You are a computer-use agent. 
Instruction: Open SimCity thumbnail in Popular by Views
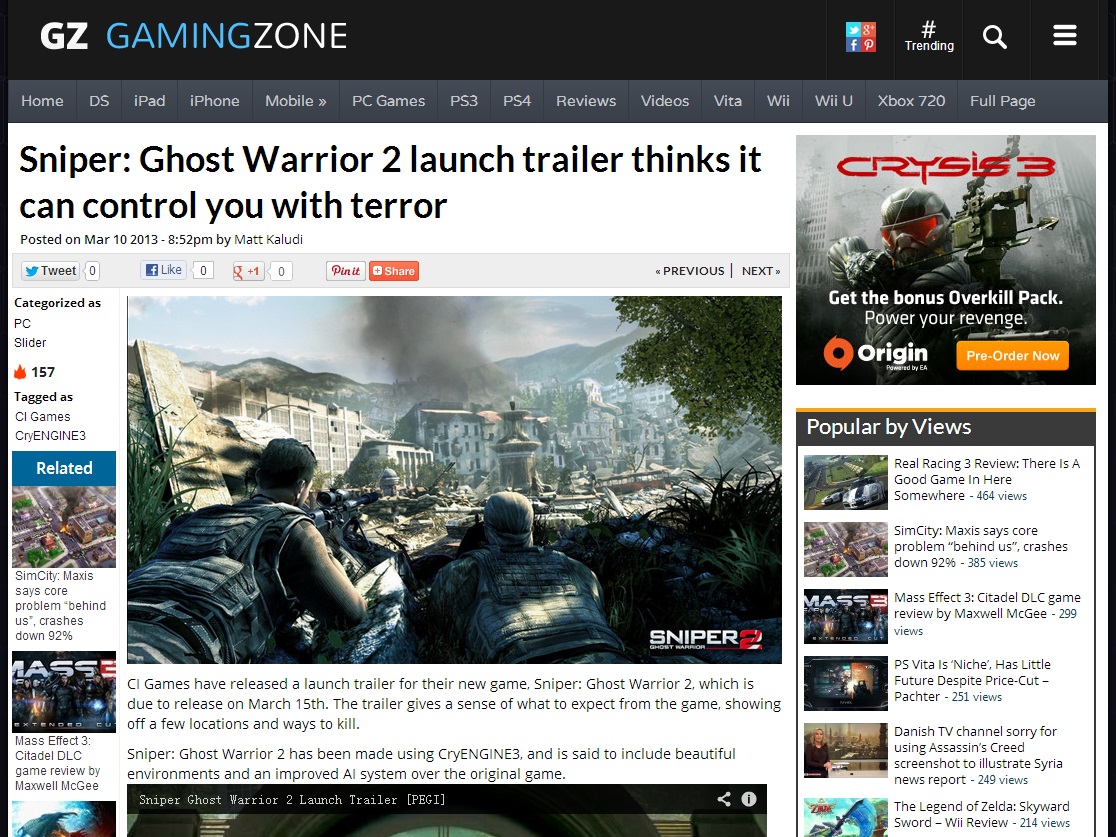(x=846, y=549)
